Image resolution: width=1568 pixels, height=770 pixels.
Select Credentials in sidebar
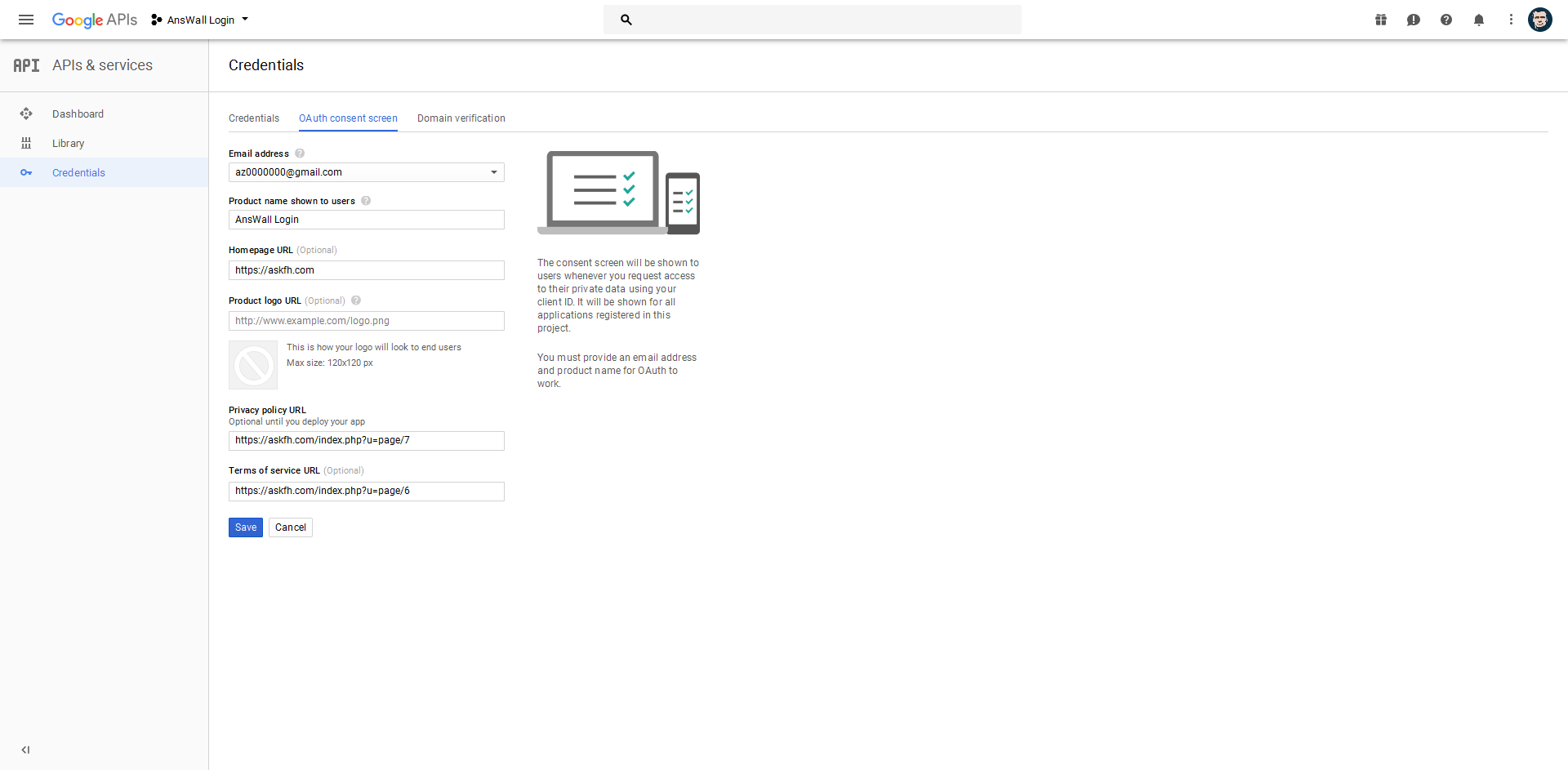coord(104,172)
